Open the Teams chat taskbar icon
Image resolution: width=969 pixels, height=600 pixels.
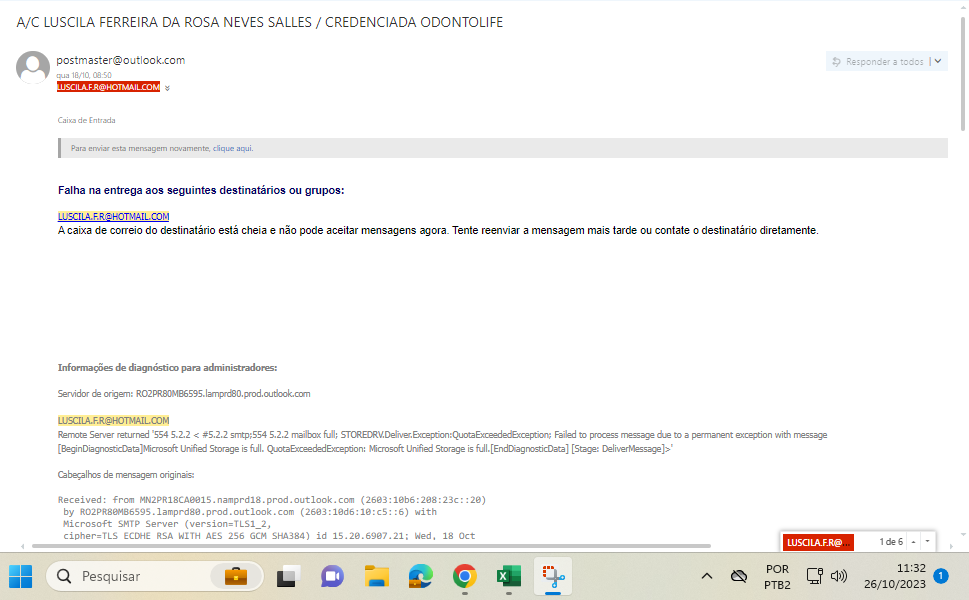coord(332,577)
